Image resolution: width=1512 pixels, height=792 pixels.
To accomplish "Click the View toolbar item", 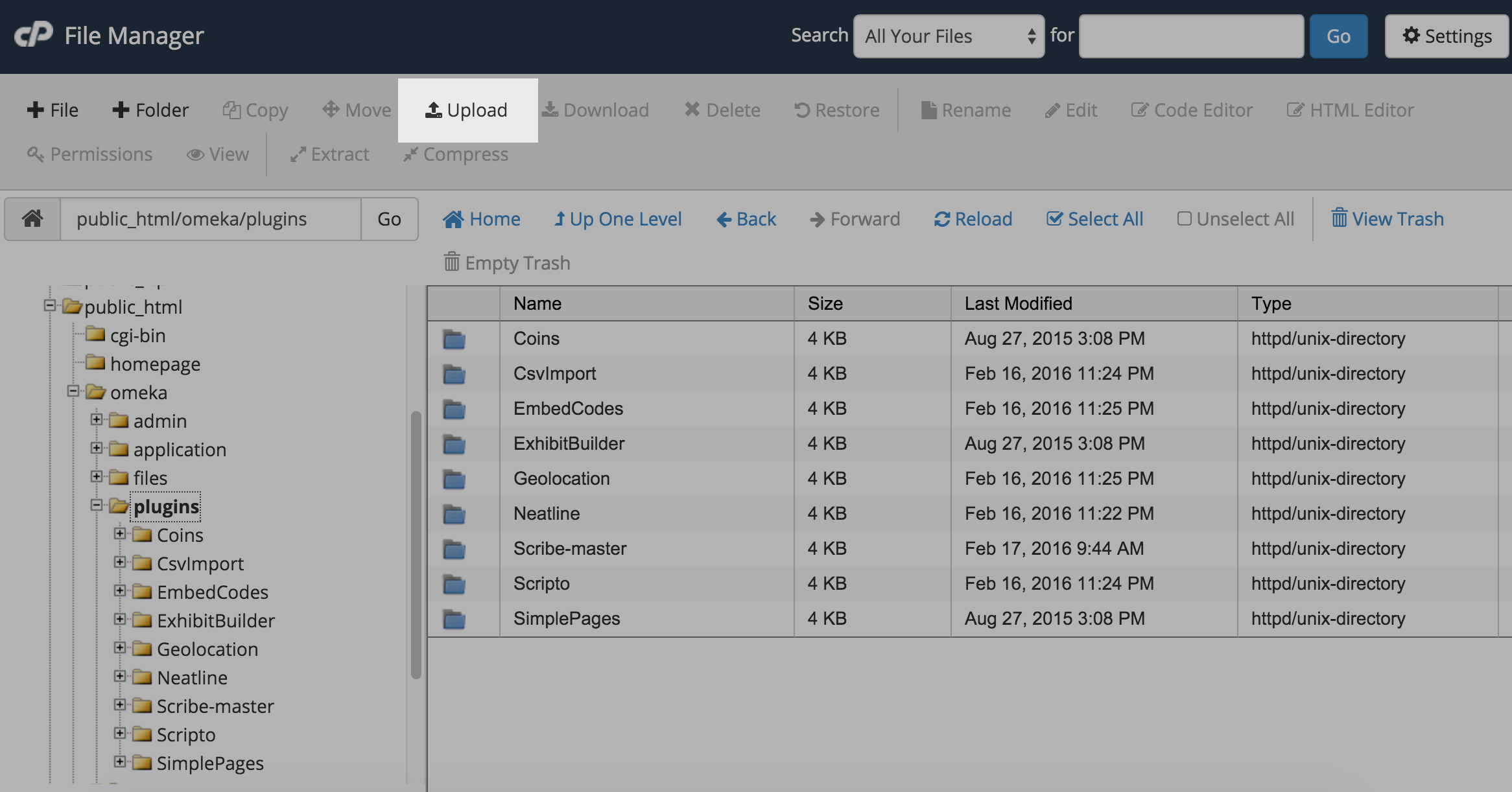I will 218,154.
